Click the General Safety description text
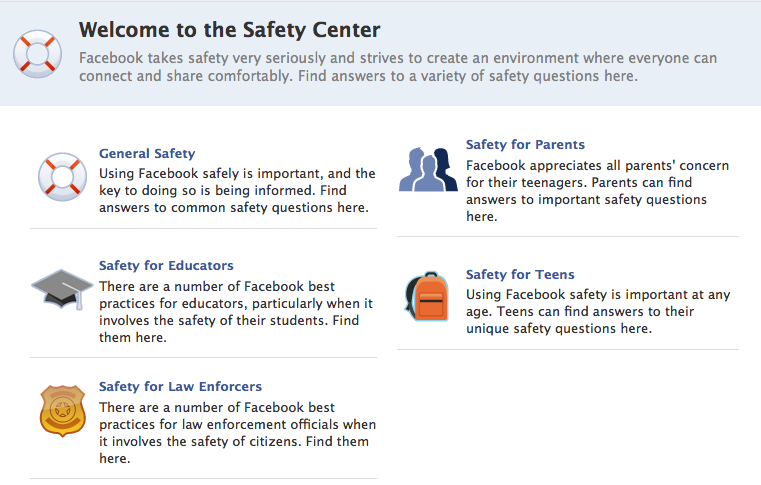 click(x=237, y=190)
